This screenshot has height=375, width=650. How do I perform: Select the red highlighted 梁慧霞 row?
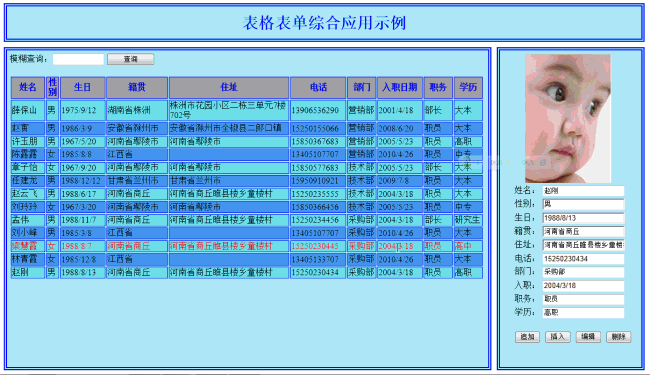[247, 246]
